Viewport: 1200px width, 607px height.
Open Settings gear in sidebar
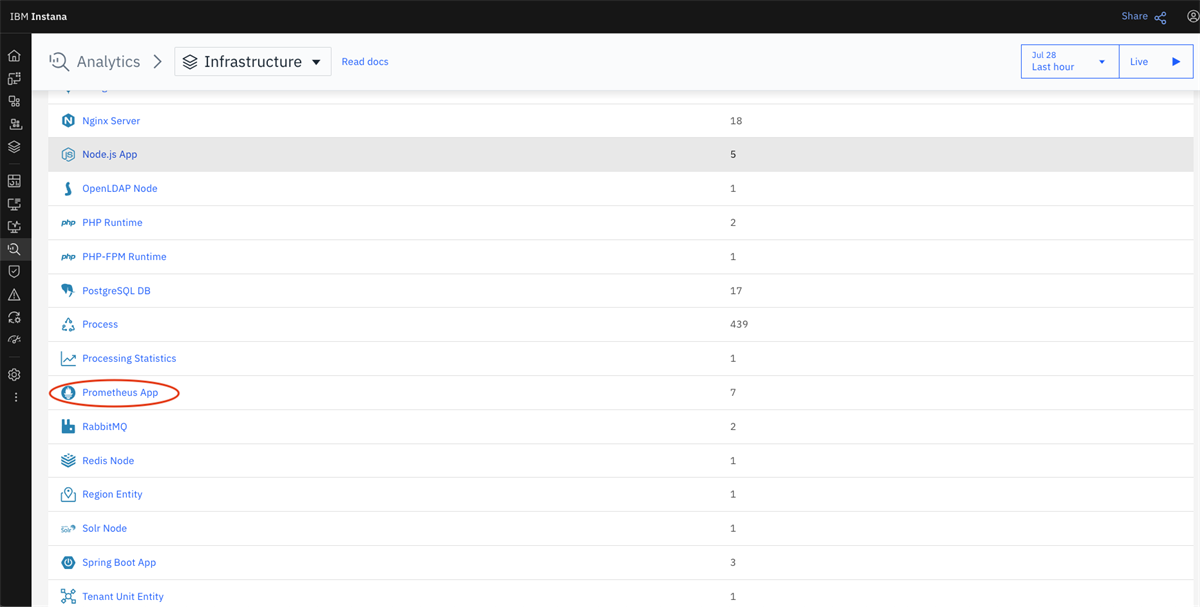(14, 375)
